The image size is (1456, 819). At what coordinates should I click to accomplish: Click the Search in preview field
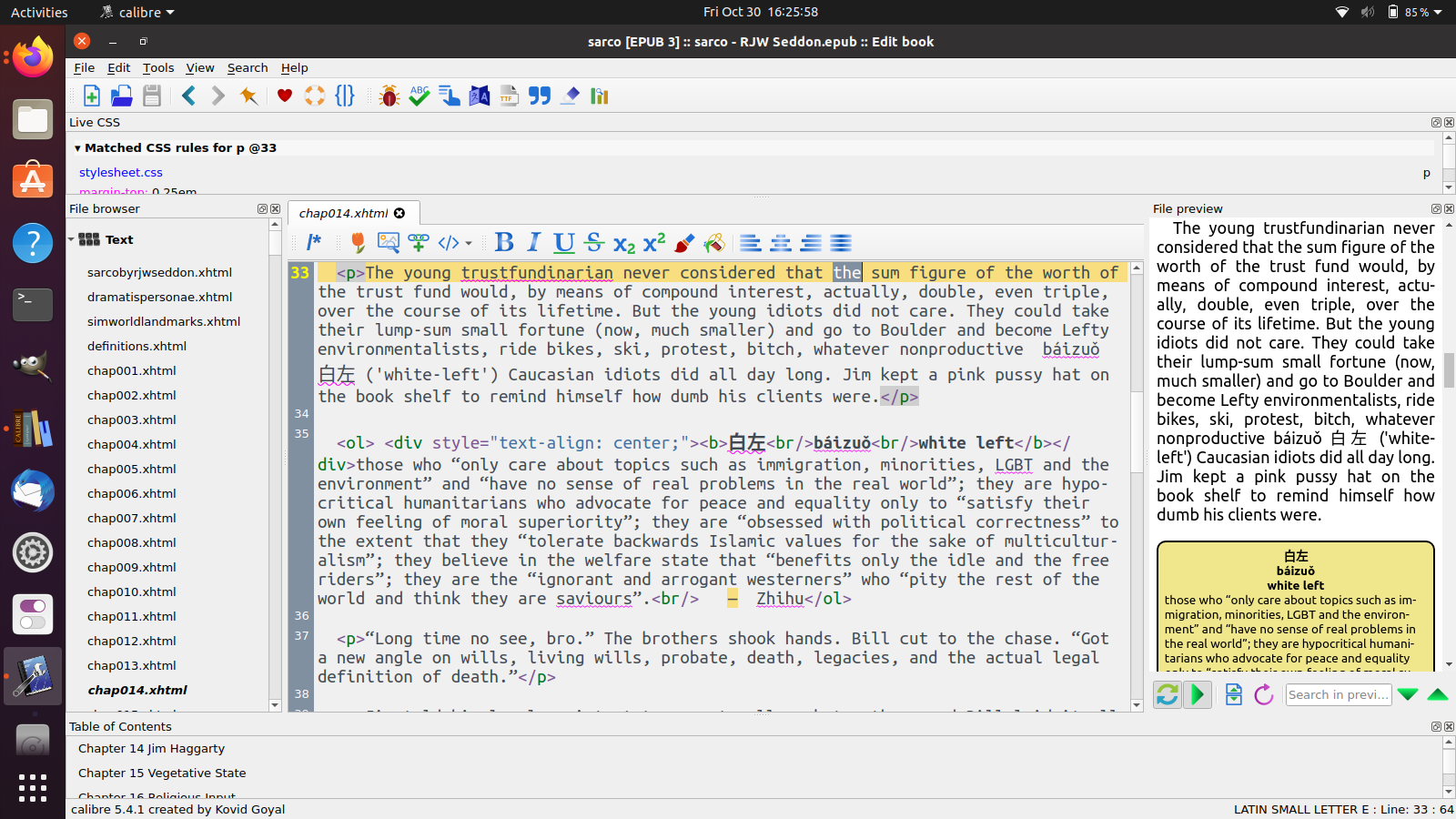(x=1338, y=694)
